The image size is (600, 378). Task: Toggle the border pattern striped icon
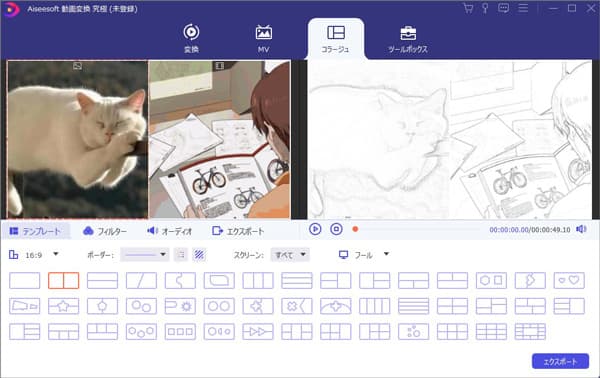[x=199, y=254]
